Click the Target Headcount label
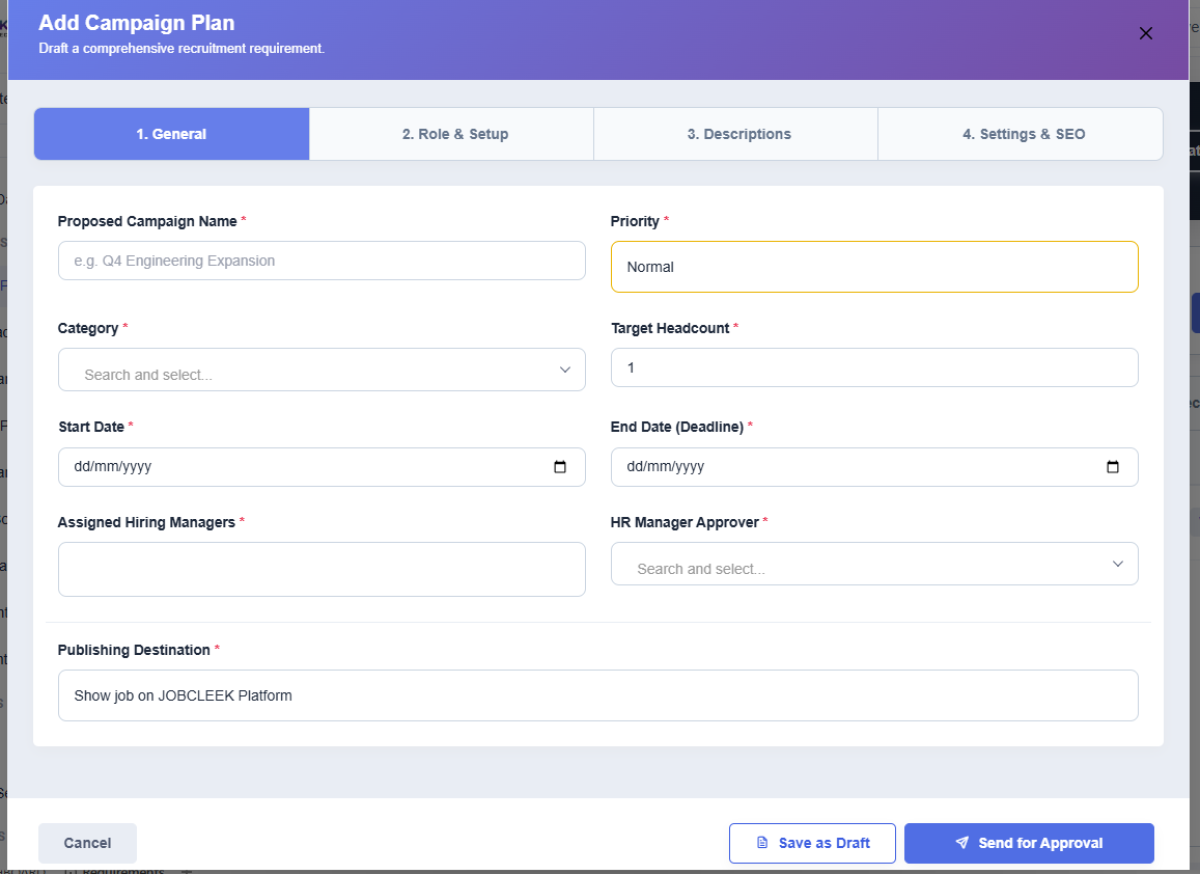This screenshot has height=874, width=1200. point(670,328)
